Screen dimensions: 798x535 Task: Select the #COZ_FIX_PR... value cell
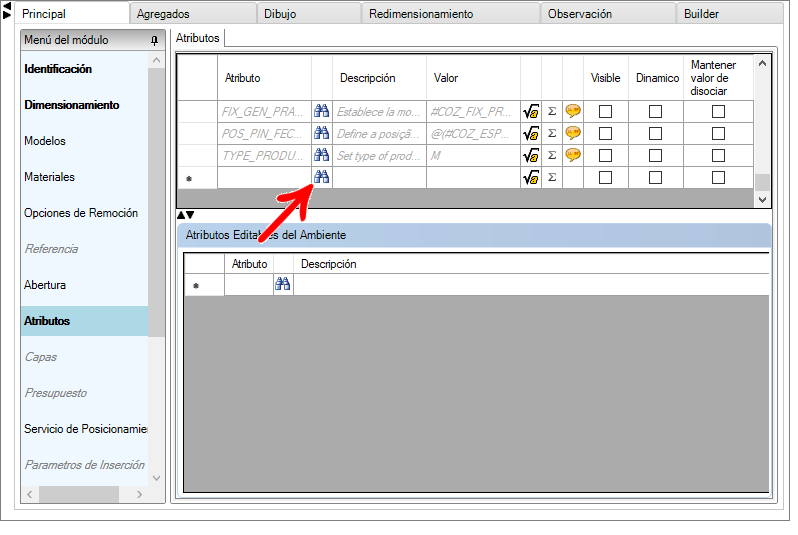click(x=473, y=111)
